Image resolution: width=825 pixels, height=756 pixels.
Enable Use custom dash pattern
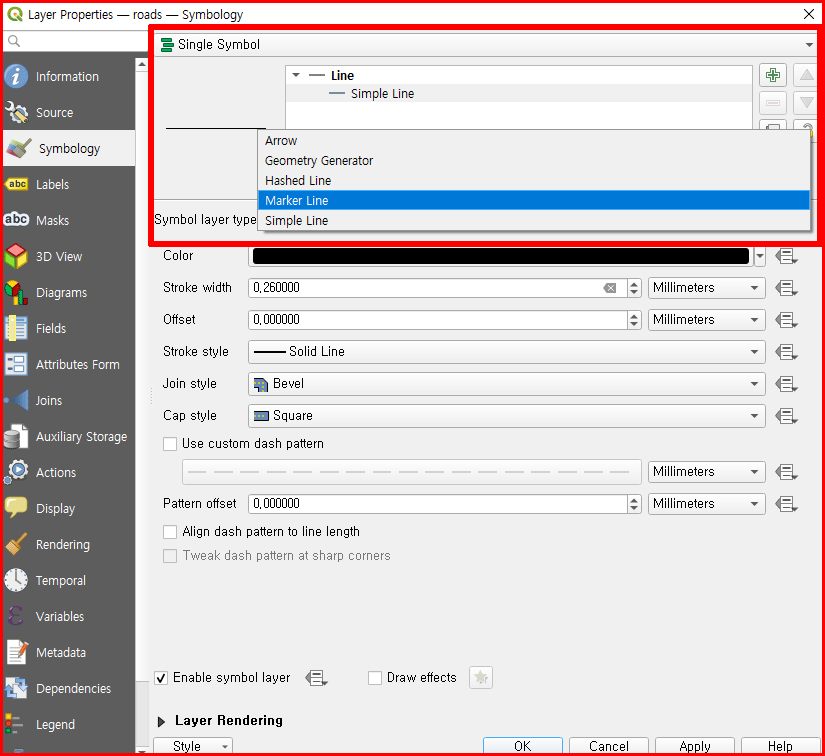170,444
